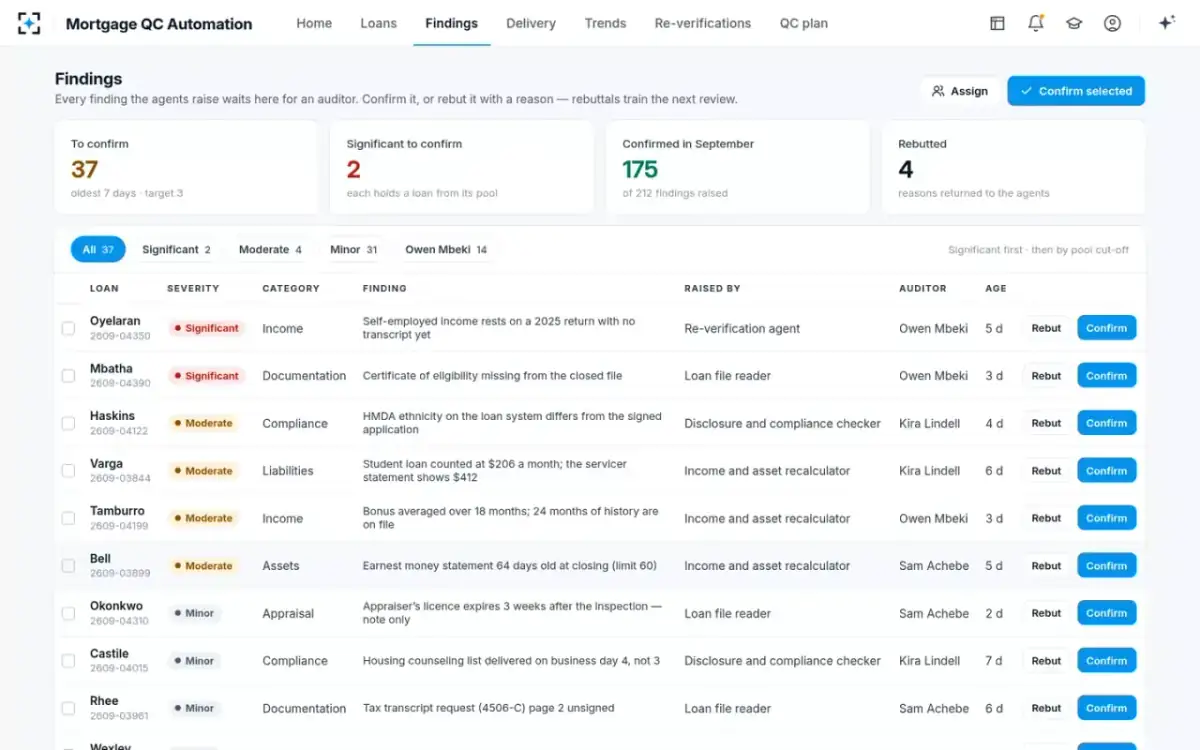The width and height of the screenshot is (1200, 750).
Task: Rebut the Okonkwo finding
Action: click(x=1046, y=613)
